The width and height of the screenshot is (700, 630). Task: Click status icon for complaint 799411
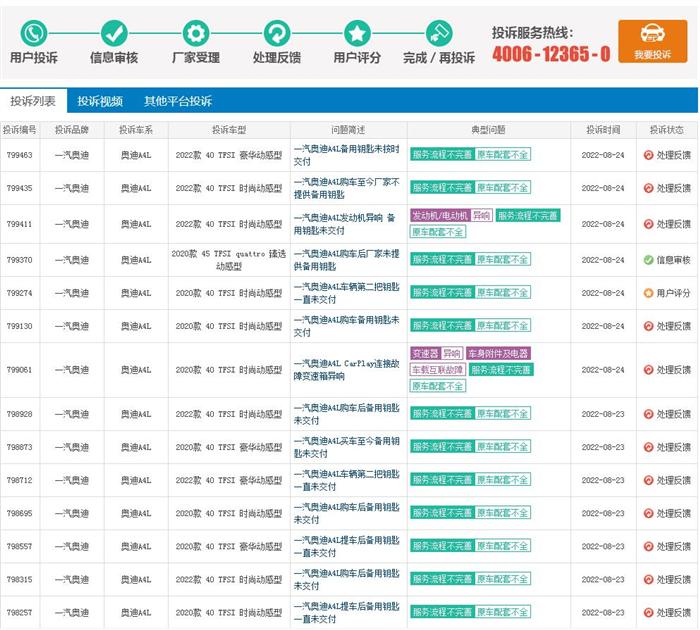648,224
